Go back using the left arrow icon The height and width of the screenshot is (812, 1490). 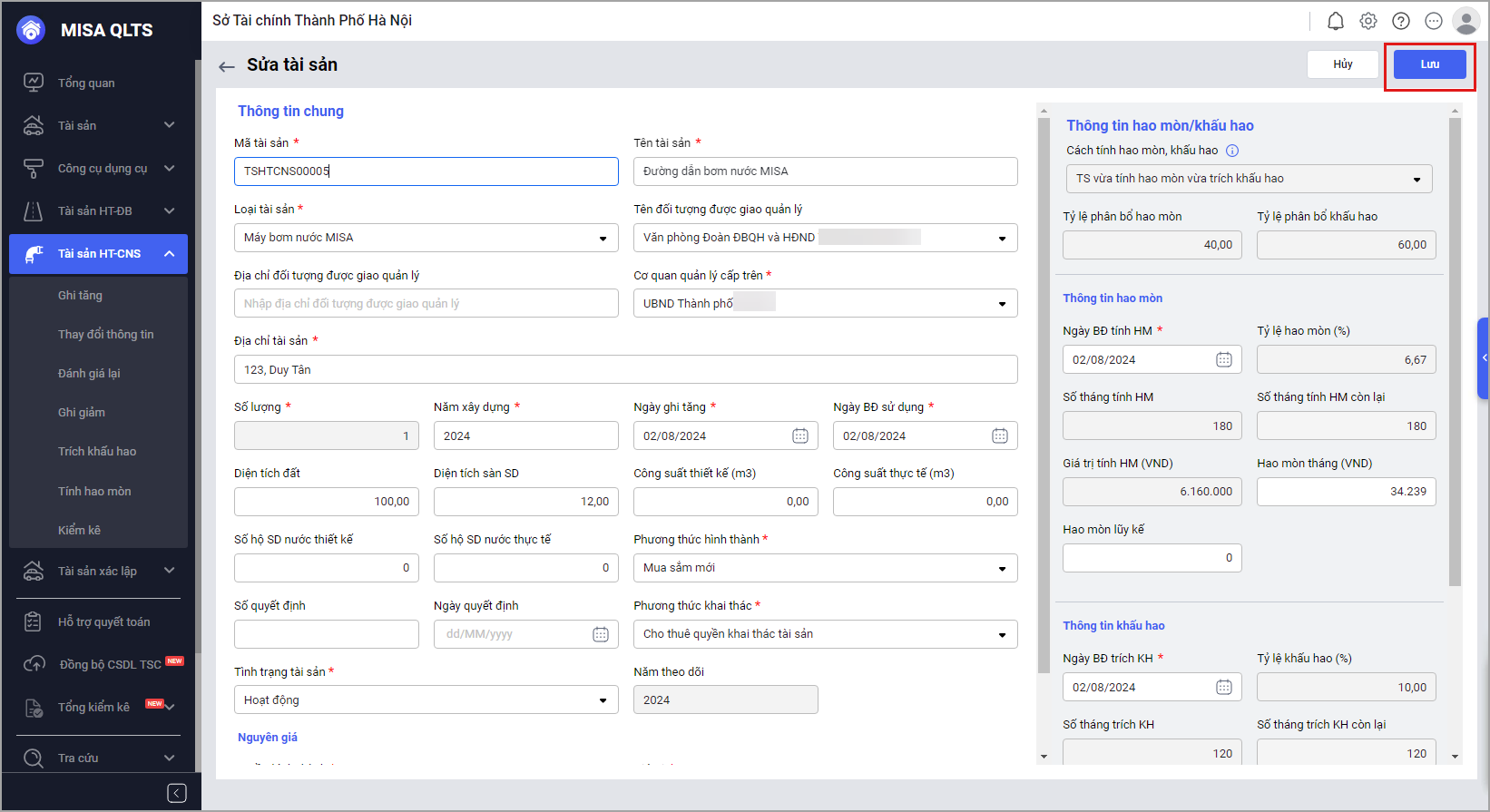227,66
